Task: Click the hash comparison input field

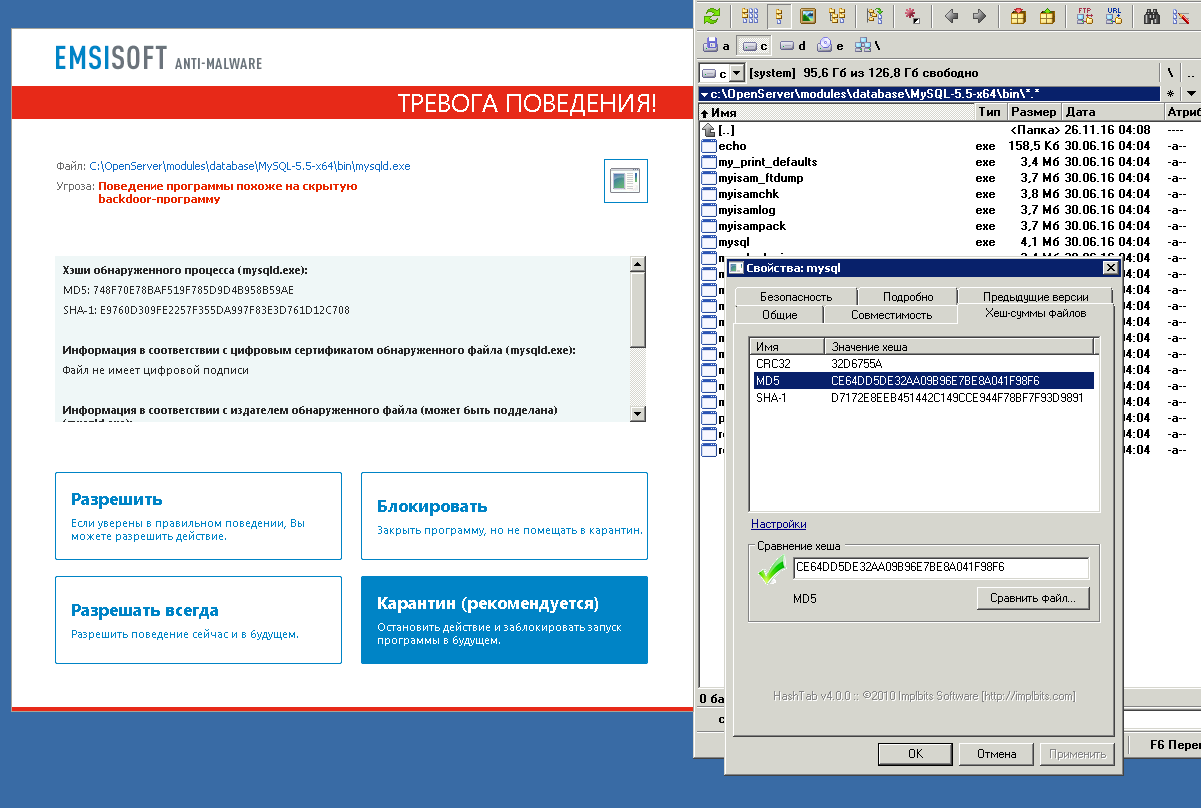Action: [x=940, y=567]
